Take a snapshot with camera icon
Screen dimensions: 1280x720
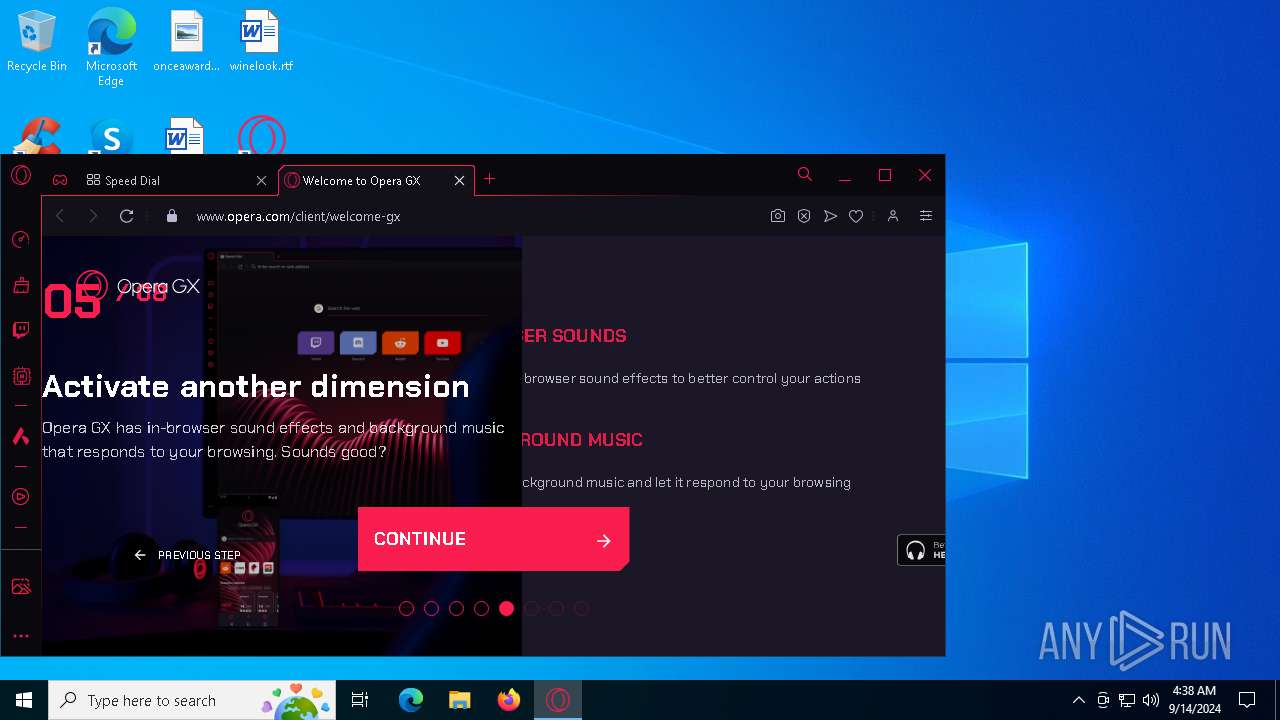pyautogui.click(x=778, y=216)
